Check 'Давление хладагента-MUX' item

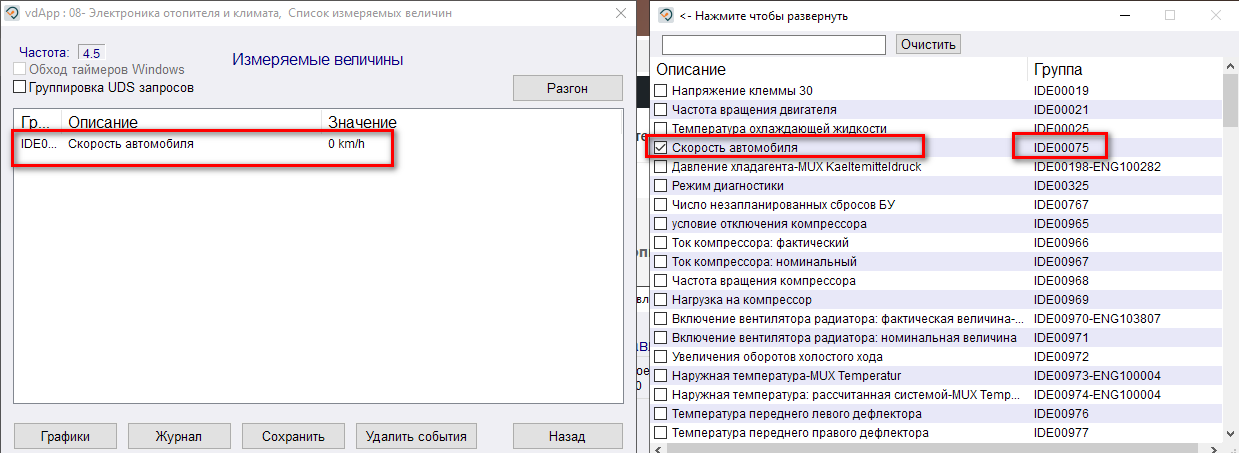coord(661,167)
